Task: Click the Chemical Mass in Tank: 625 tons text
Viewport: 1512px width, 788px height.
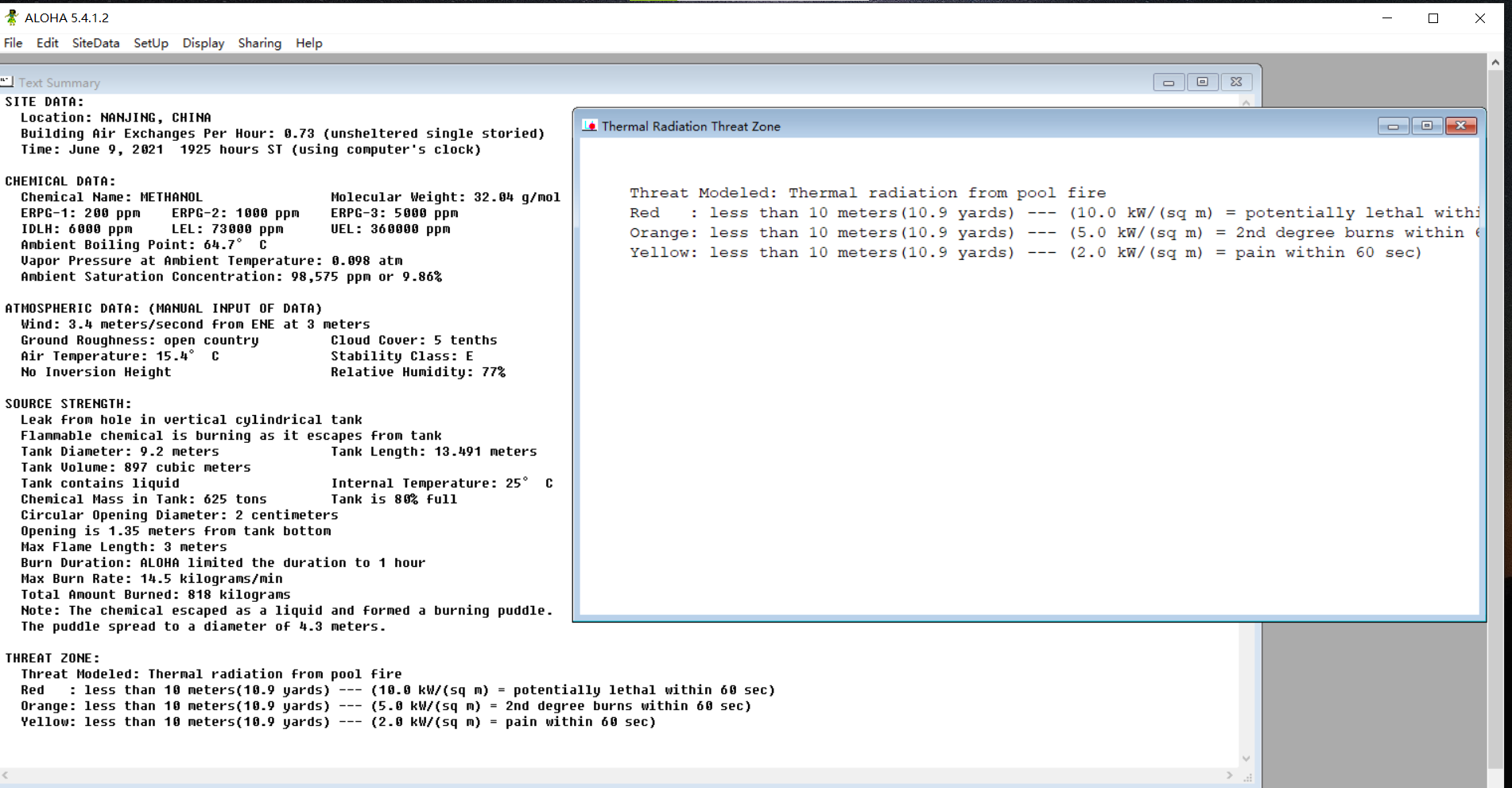Action: [x=144, y=499]
